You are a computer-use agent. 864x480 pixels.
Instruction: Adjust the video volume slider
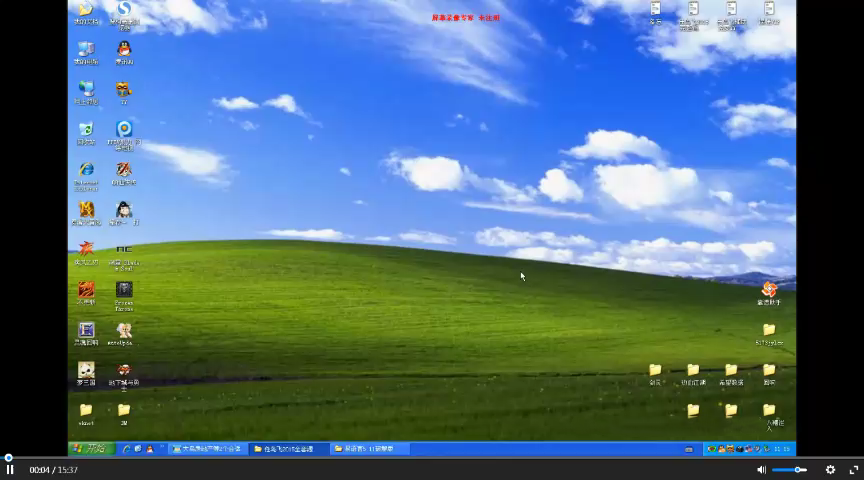pyautogui.click(x=790, y=470)
